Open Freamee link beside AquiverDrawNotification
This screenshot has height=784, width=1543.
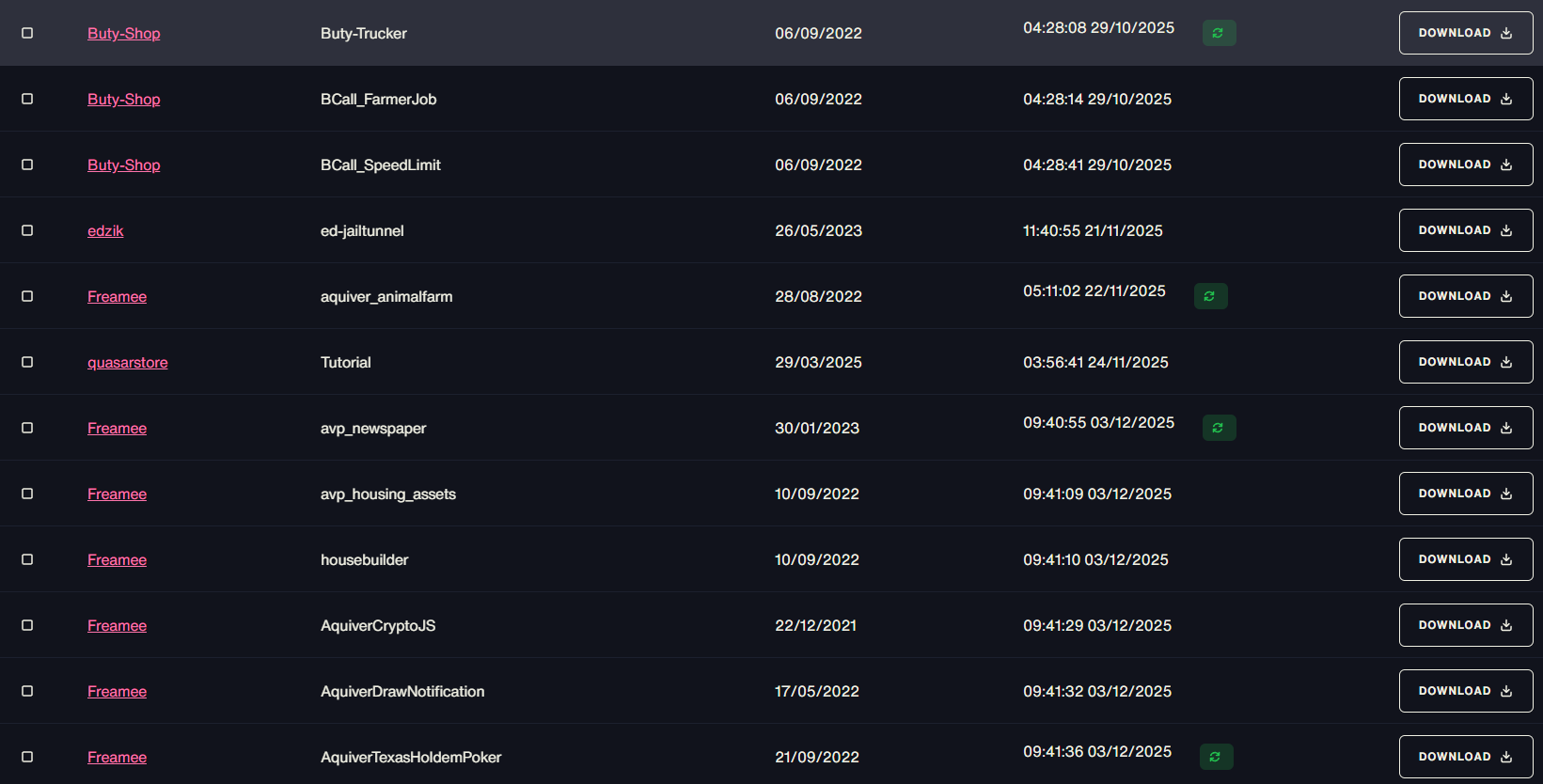point(117,691)
